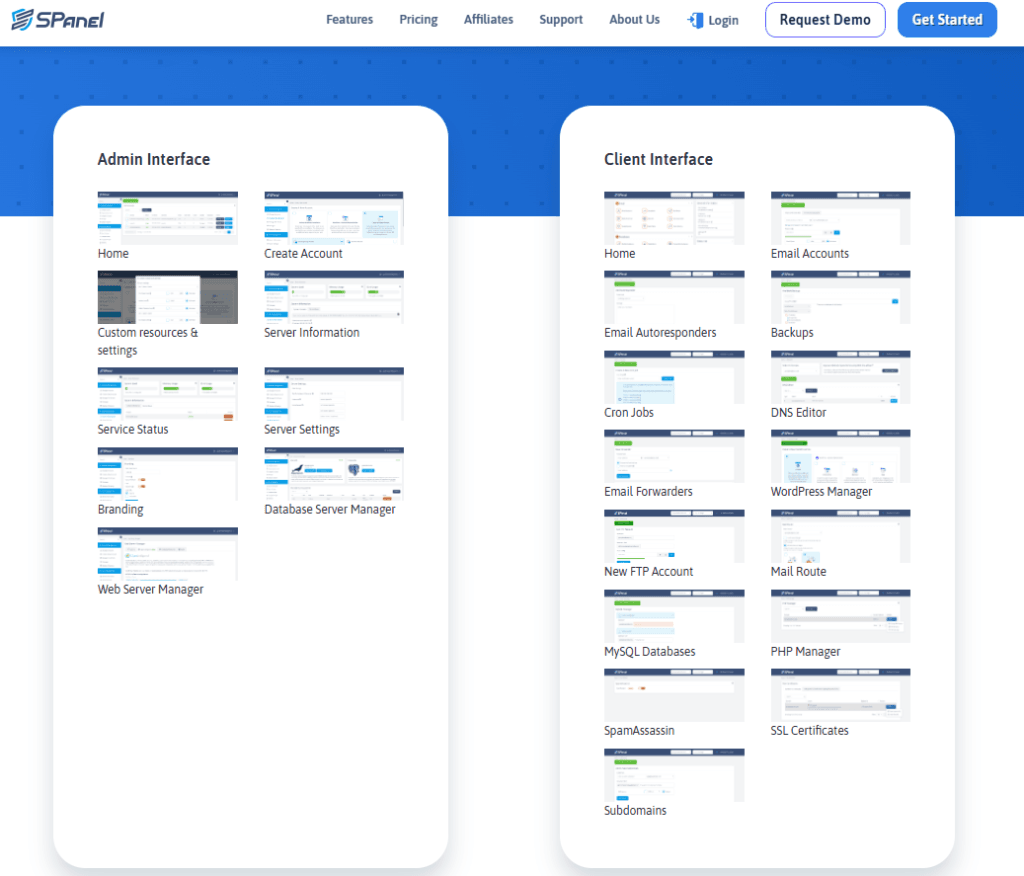Go to the Pricing page
Screen dimensions: 1024x876
pyautogui.click(x=419, y=20)
